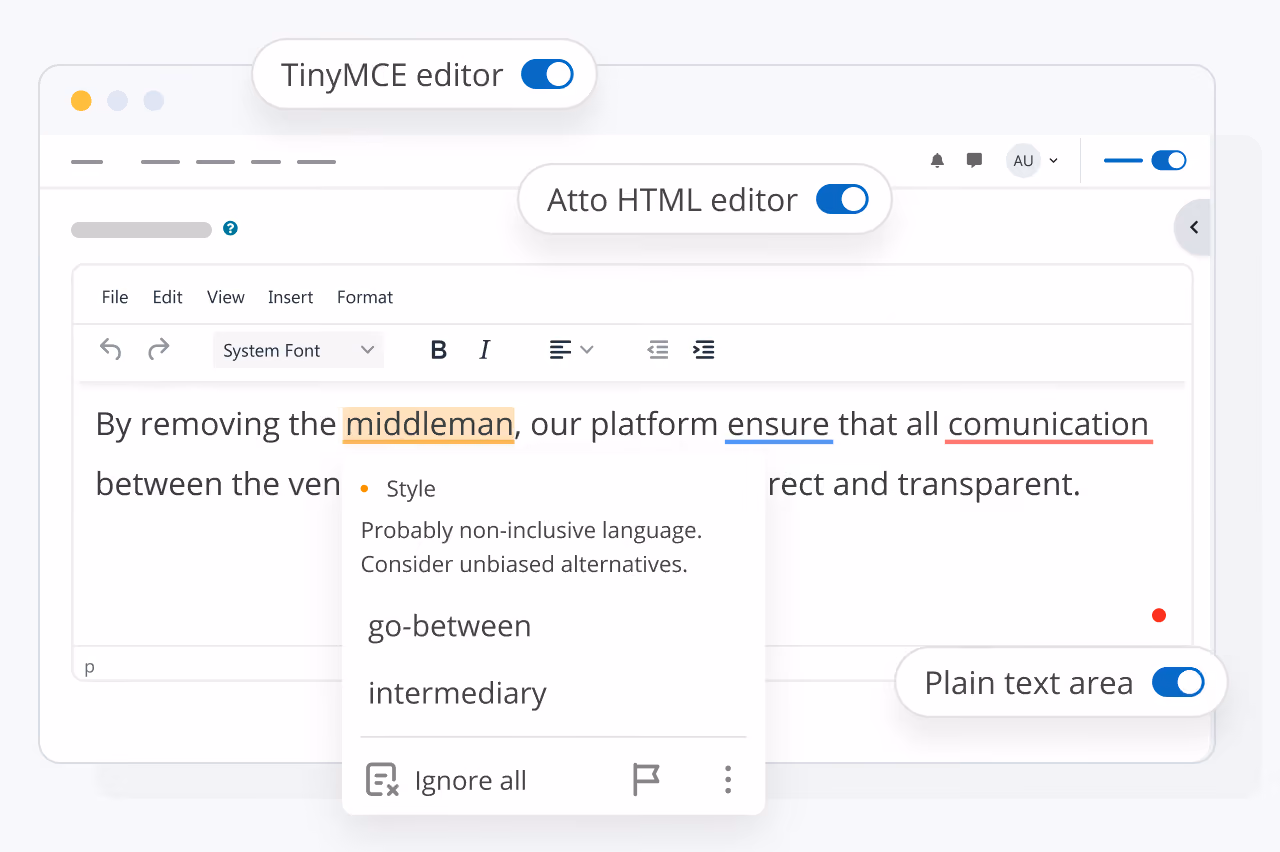1280x852 pixels.
Task: Open the notifications bell
Action: 937,160
